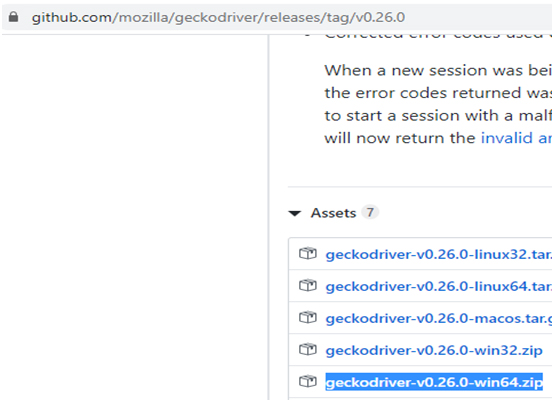This screenshot has width=554, height=402.
Task: Click the 'to start a session with' text line
Action: click(x=438, y=116)
